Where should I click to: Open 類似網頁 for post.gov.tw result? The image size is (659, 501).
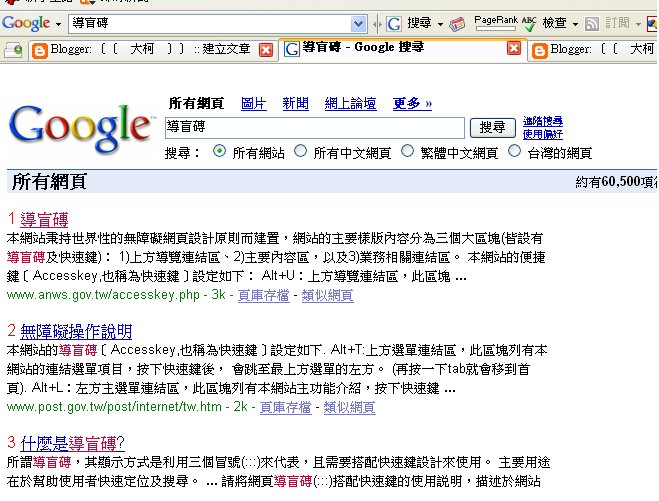click(350, 407)
